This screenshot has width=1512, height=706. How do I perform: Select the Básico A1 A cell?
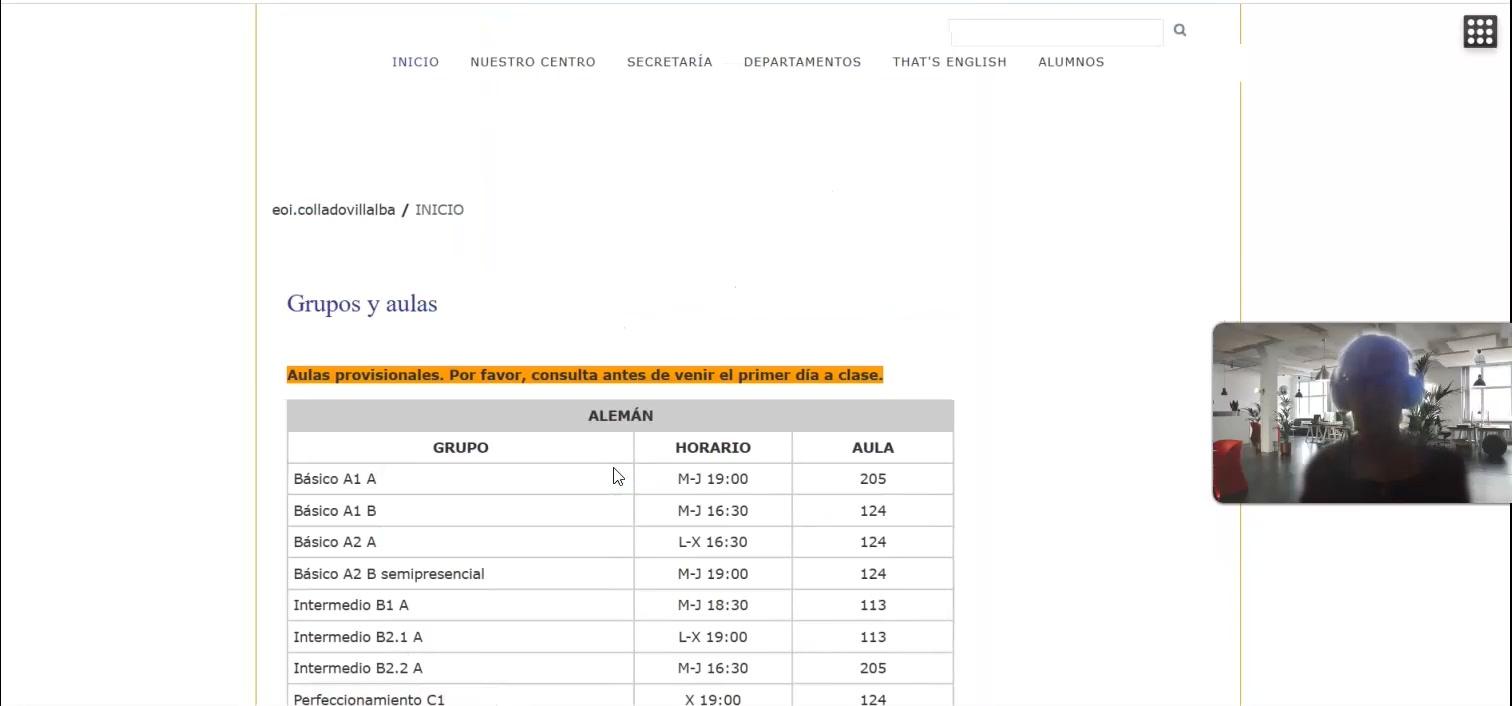pos(460,479)
